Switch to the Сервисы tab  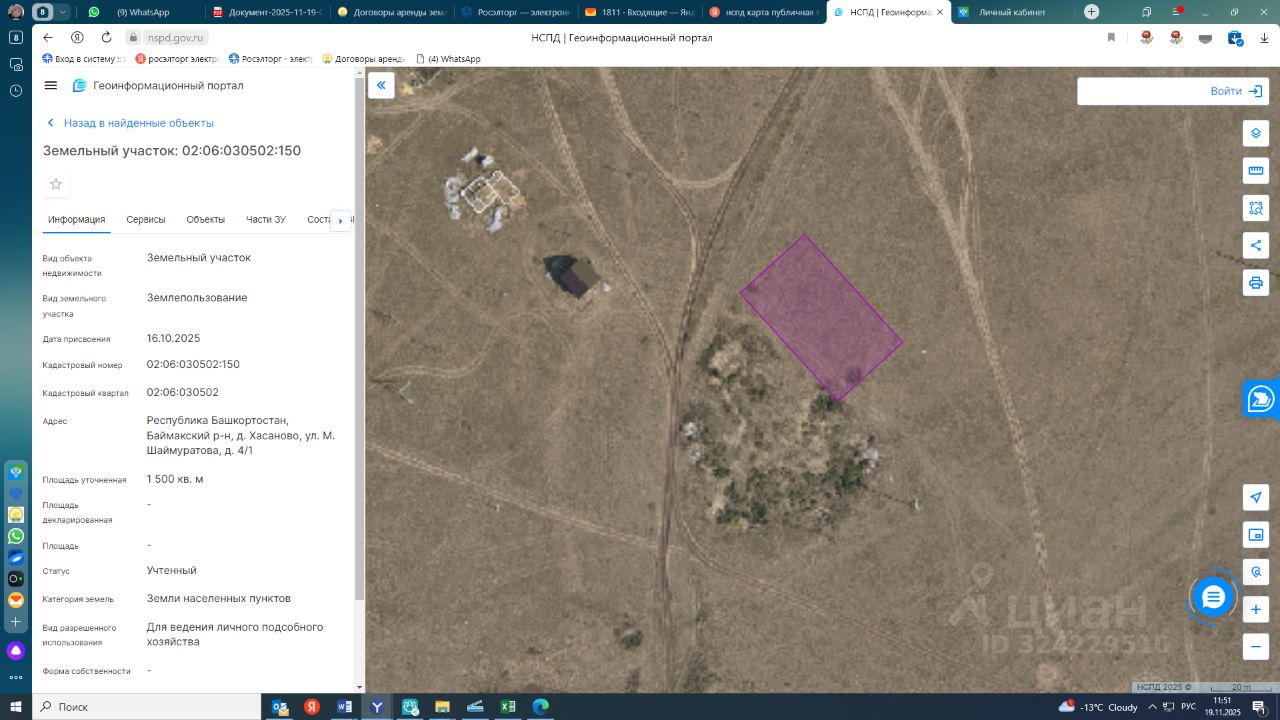pyautogui.click(x=146, y=219)
